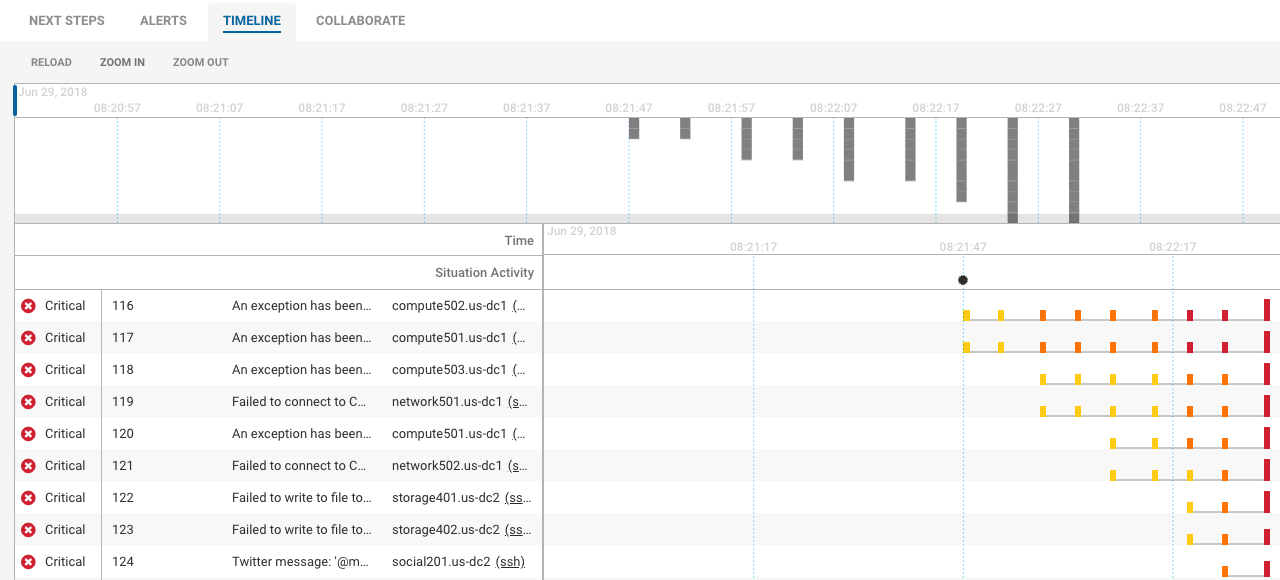Click the error icon beside alert 122

(x=28, y=498)
